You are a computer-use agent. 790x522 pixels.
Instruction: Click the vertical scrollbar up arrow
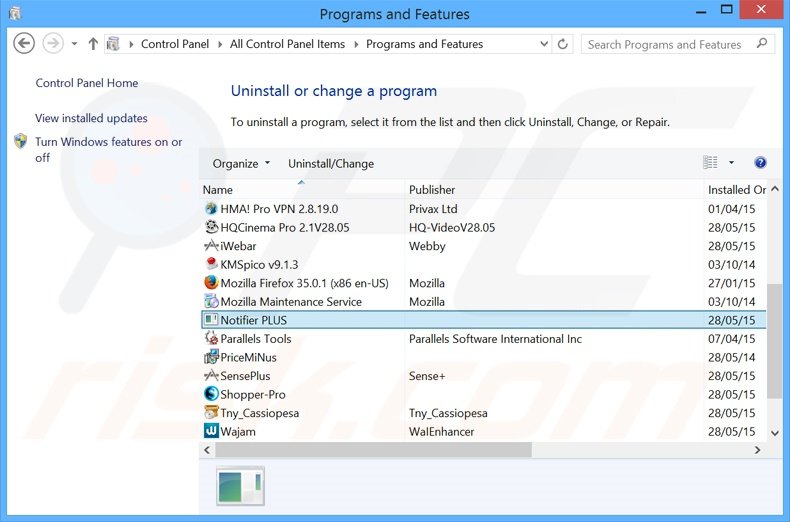(775, 189)
